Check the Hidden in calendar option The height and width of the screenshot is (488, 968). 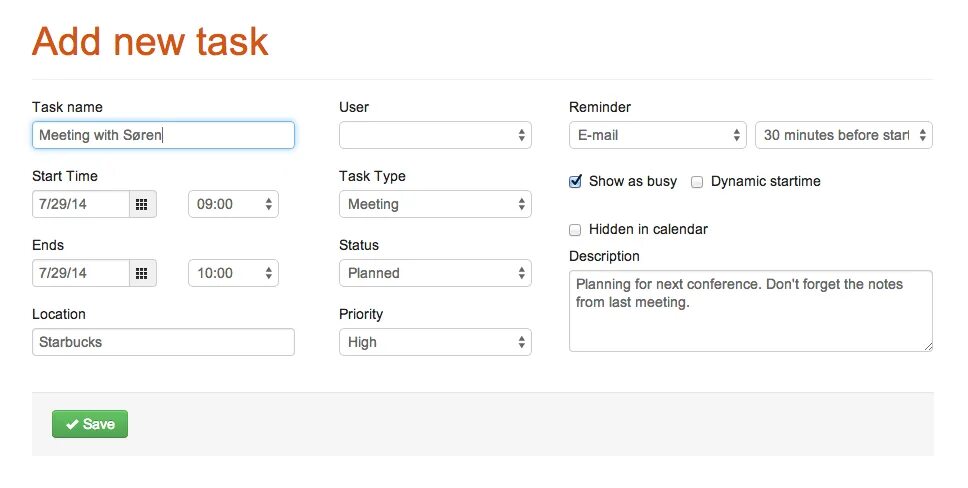pyautogui.click(x=575, y=230)
